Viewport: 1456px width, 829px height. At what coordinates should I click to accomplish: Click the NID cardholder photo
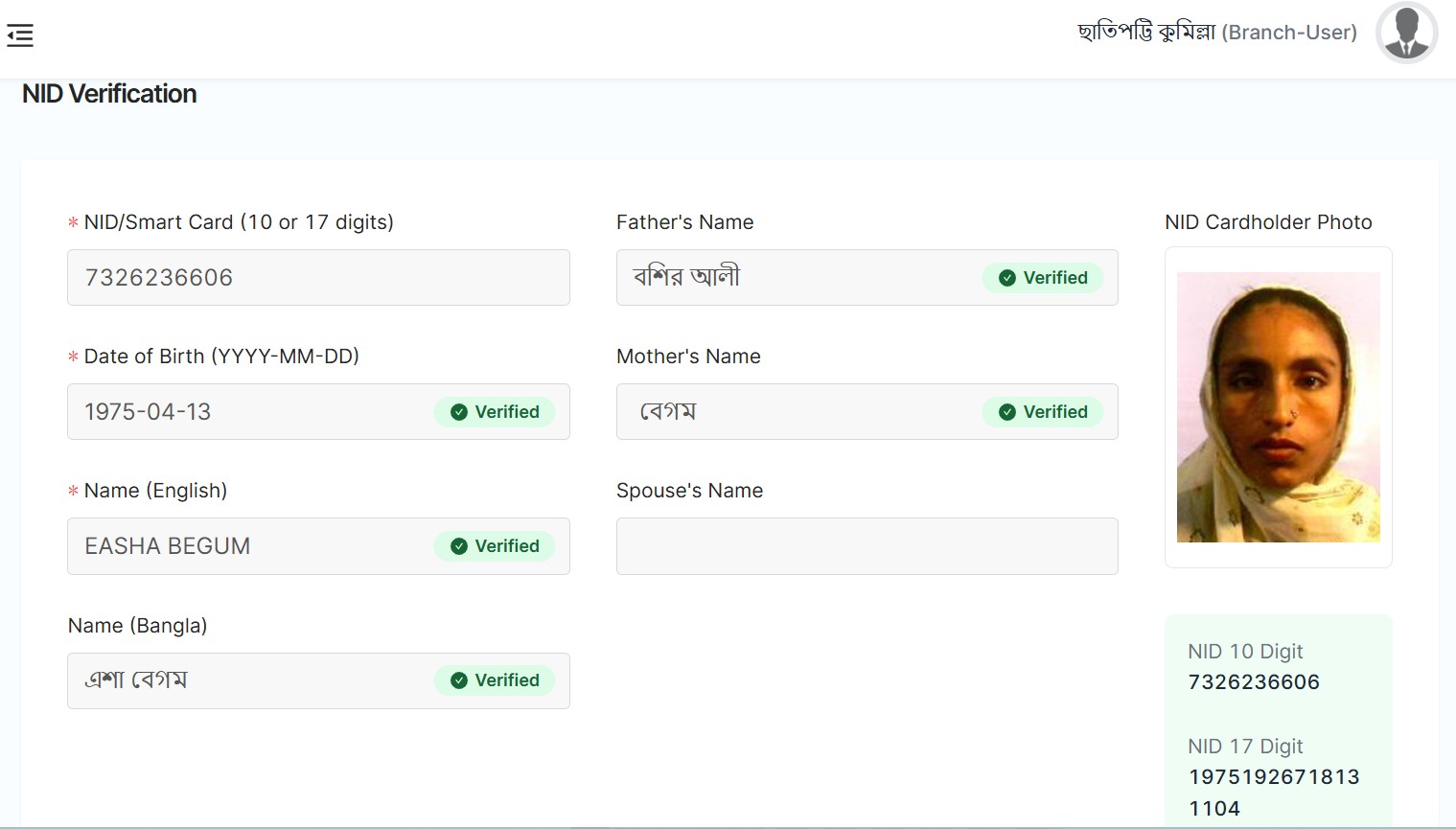tap(1278, 407)
